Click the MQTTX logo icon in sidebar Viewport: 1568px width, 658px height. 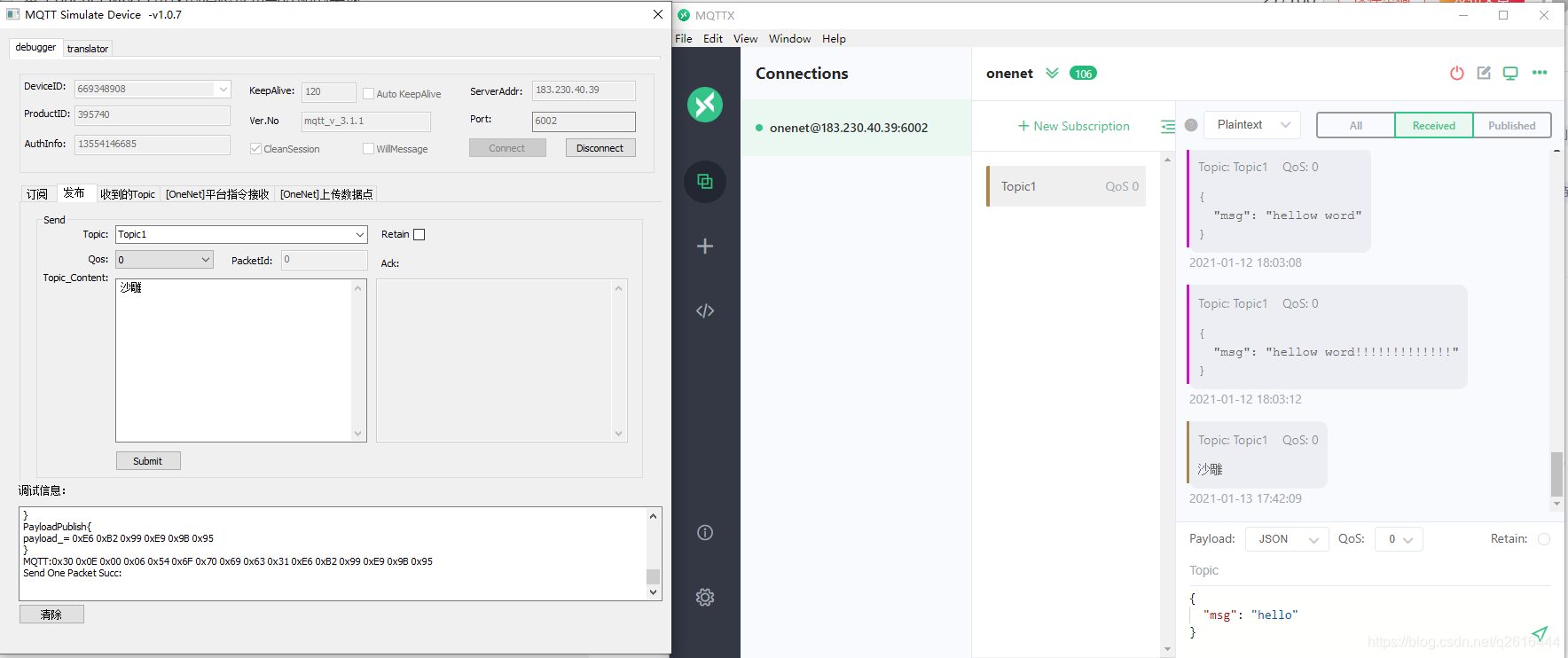coord(705,105)
